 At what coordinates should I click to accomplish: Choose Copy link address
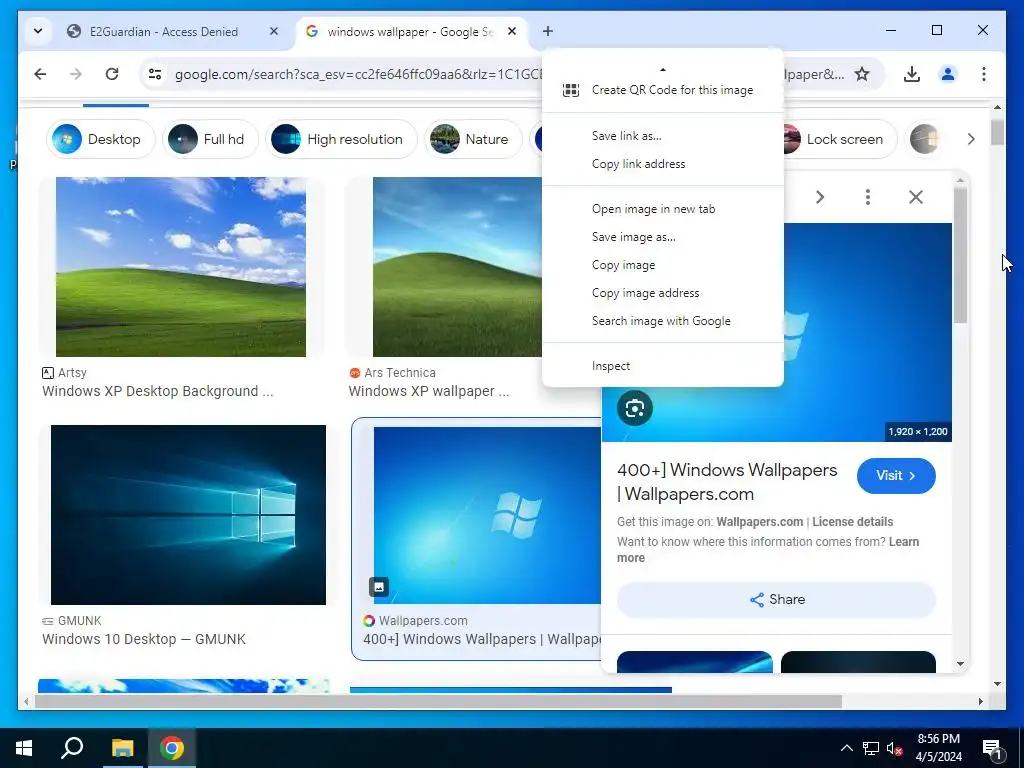pos(663,164)
